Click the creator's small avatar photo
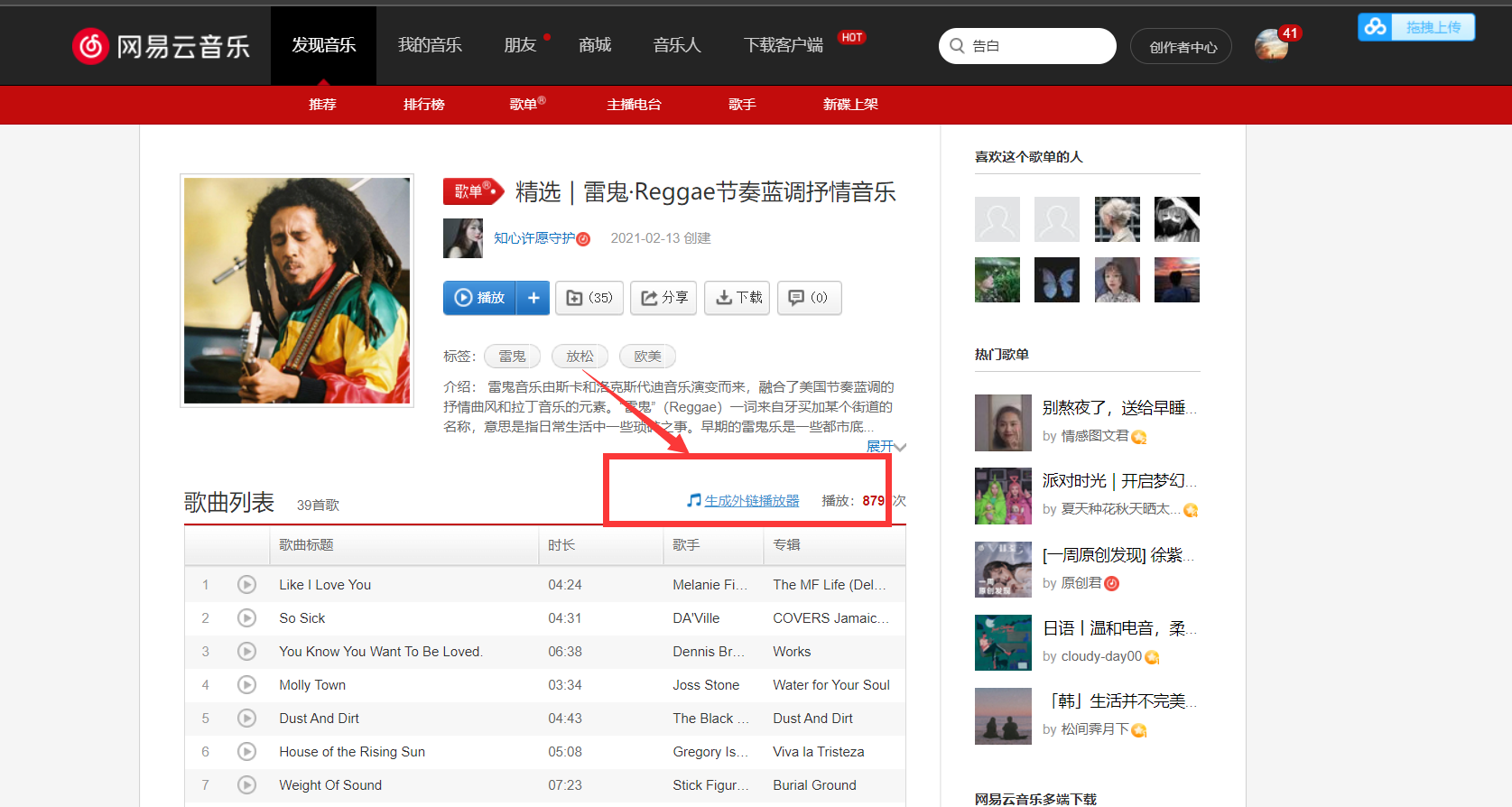Viewport: 1512px width, 807px height. coord(463,238)
